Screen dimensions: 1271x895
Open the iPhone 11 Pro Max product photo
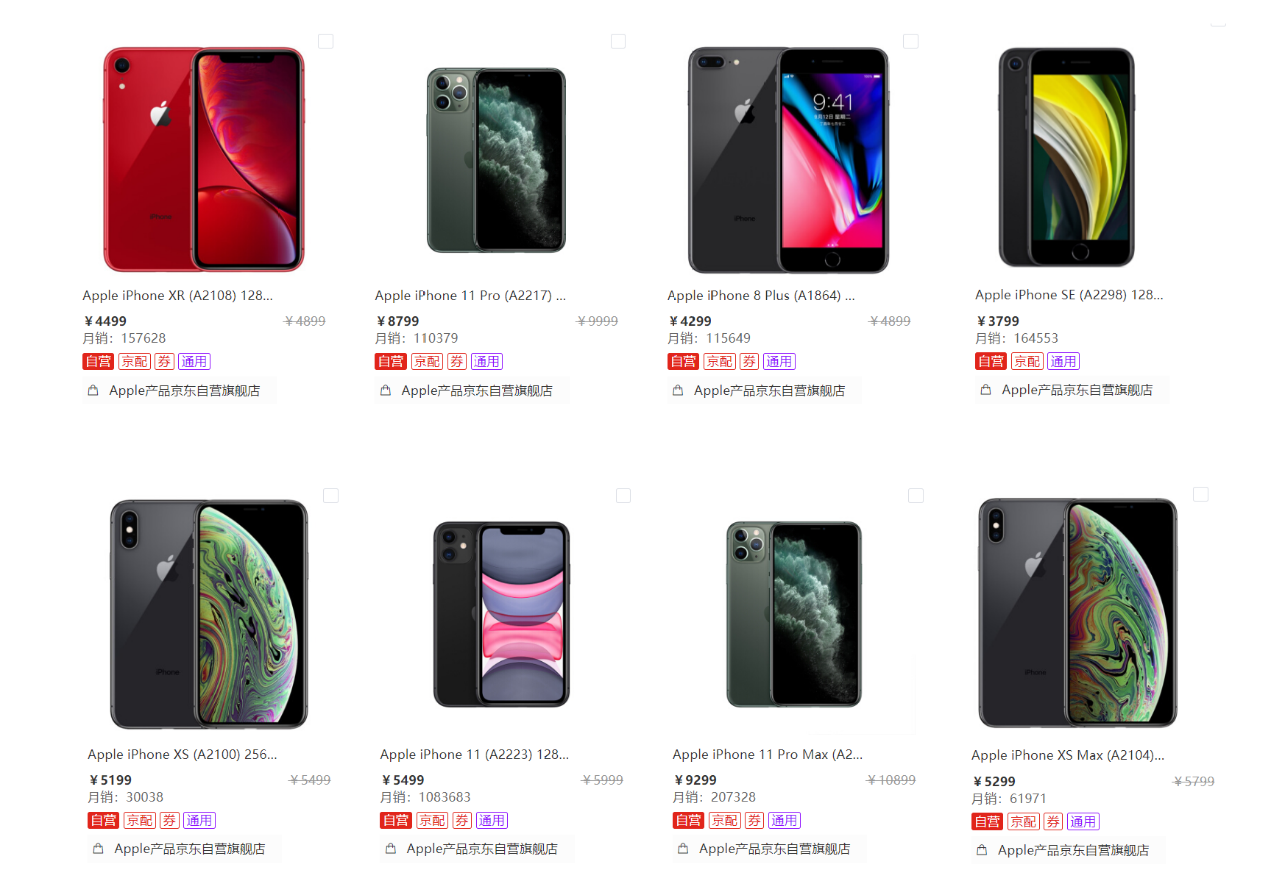point(794,613)
